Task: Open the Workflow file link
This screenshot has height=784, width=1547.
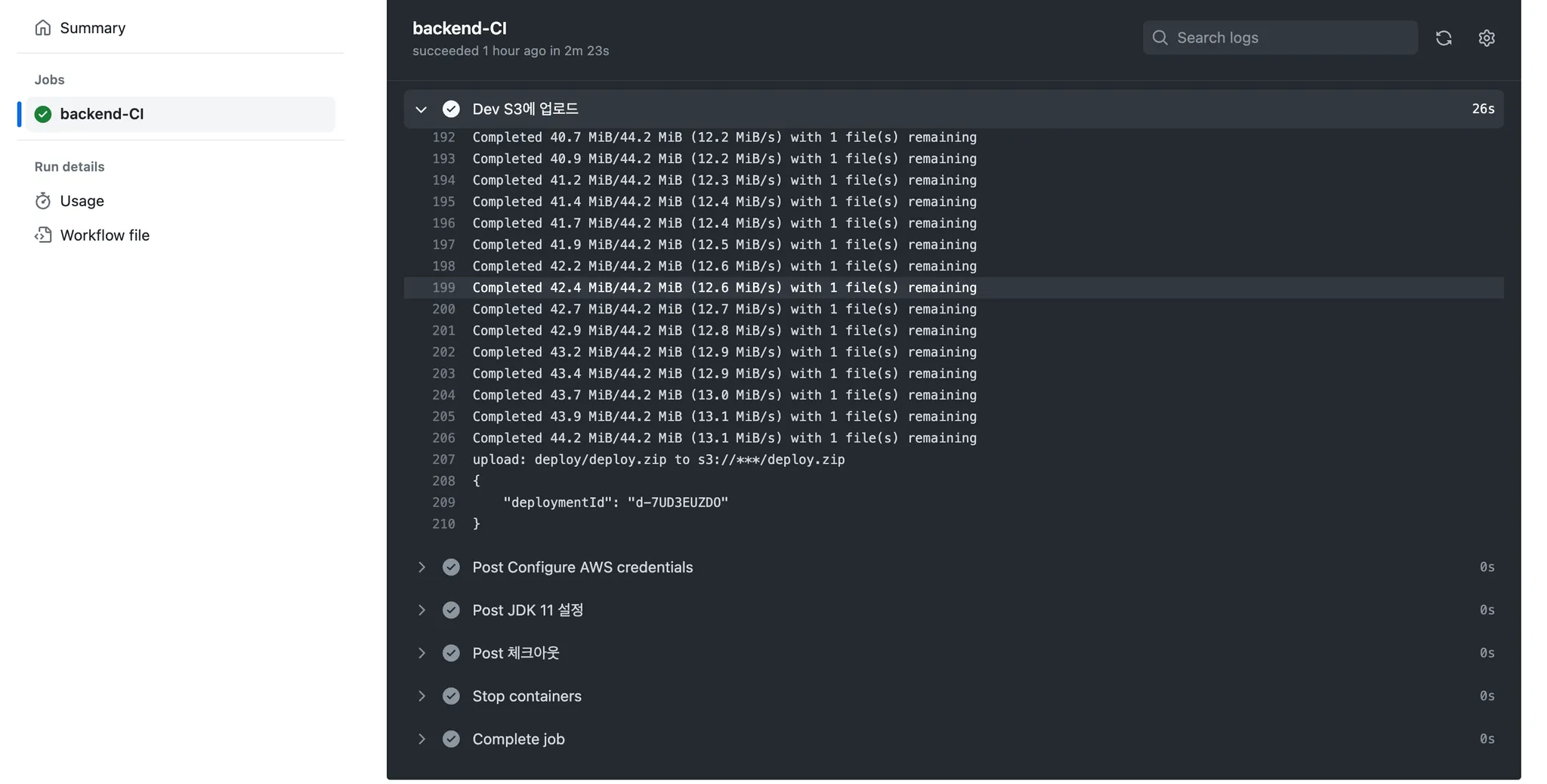Action: pyautogui.click(x=104, y=235)
